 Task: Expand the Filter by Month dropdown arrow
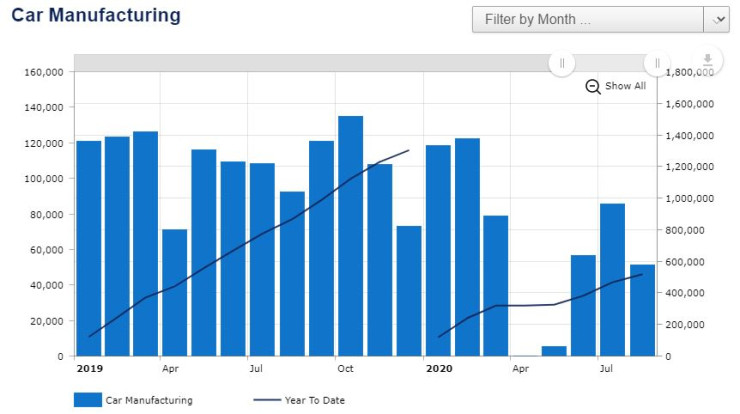[x=717, y=20]
